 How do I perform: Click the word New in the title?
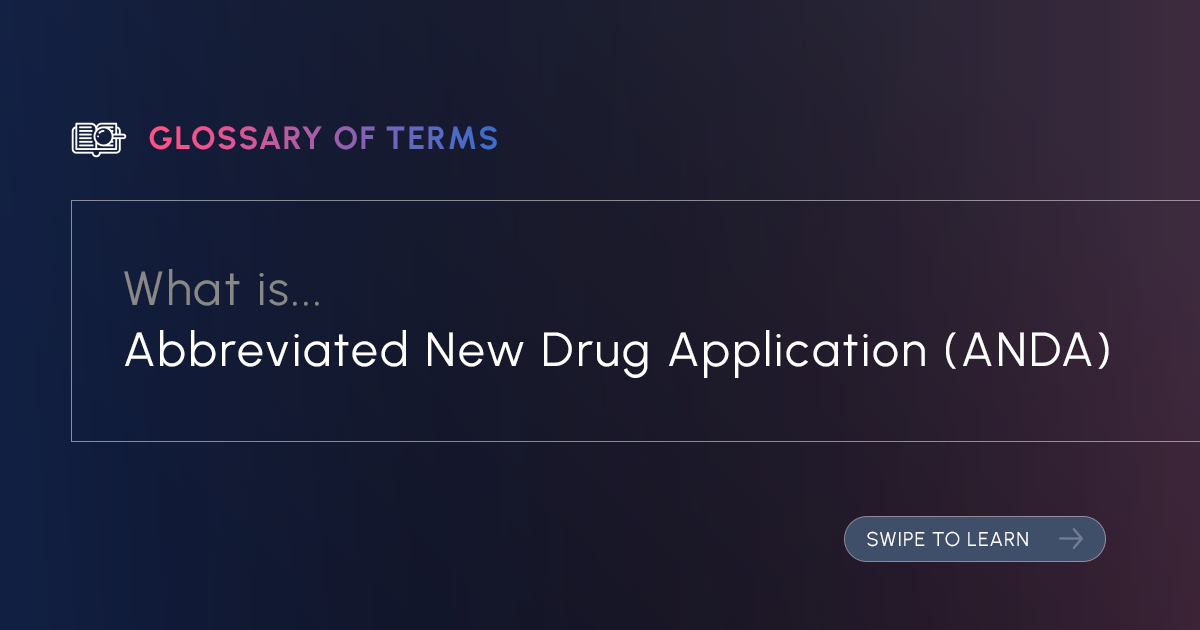tap(474, 351)
